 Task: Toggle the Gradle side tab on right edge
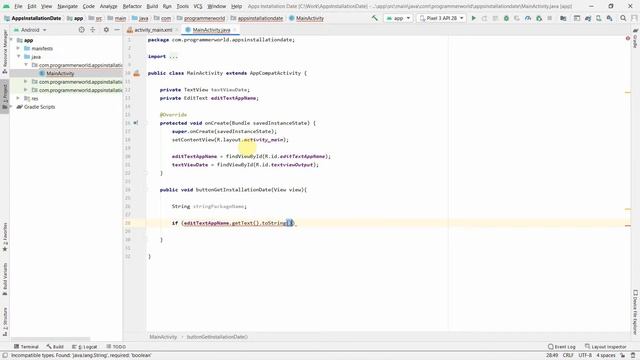[635, 39]
